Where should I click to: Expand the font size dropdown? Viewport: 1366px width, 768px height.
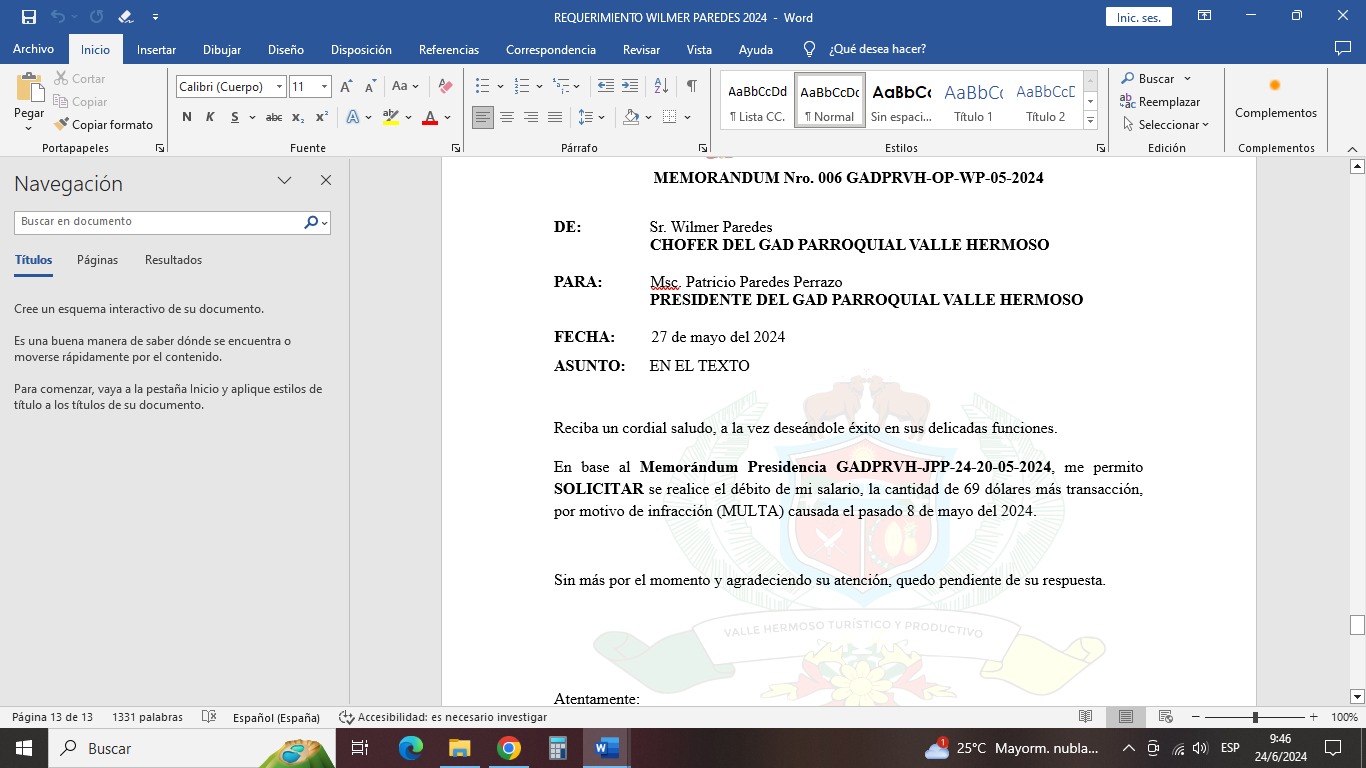pos(324,87)
